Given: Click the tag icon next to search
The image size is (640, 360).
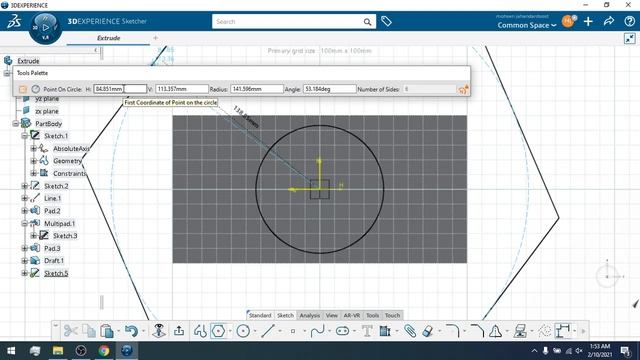Looking at the screenshot, I should click(x=386, y=21).
